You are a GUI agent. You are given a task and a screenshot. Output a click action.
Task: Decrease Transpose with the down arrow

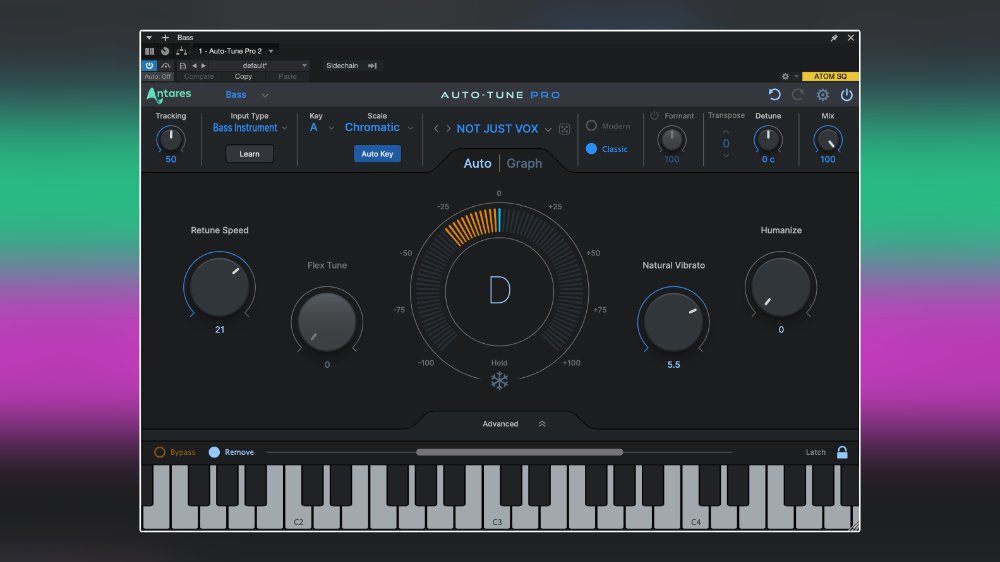click(726, 156)
